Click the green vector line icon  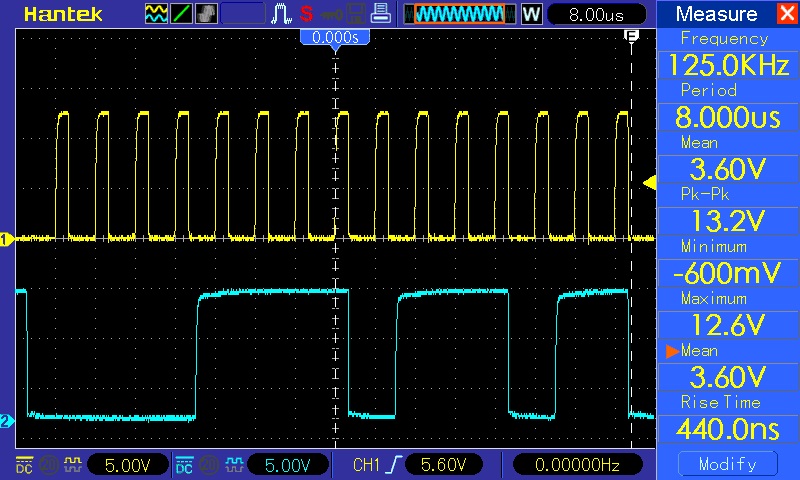pos(182,14)
